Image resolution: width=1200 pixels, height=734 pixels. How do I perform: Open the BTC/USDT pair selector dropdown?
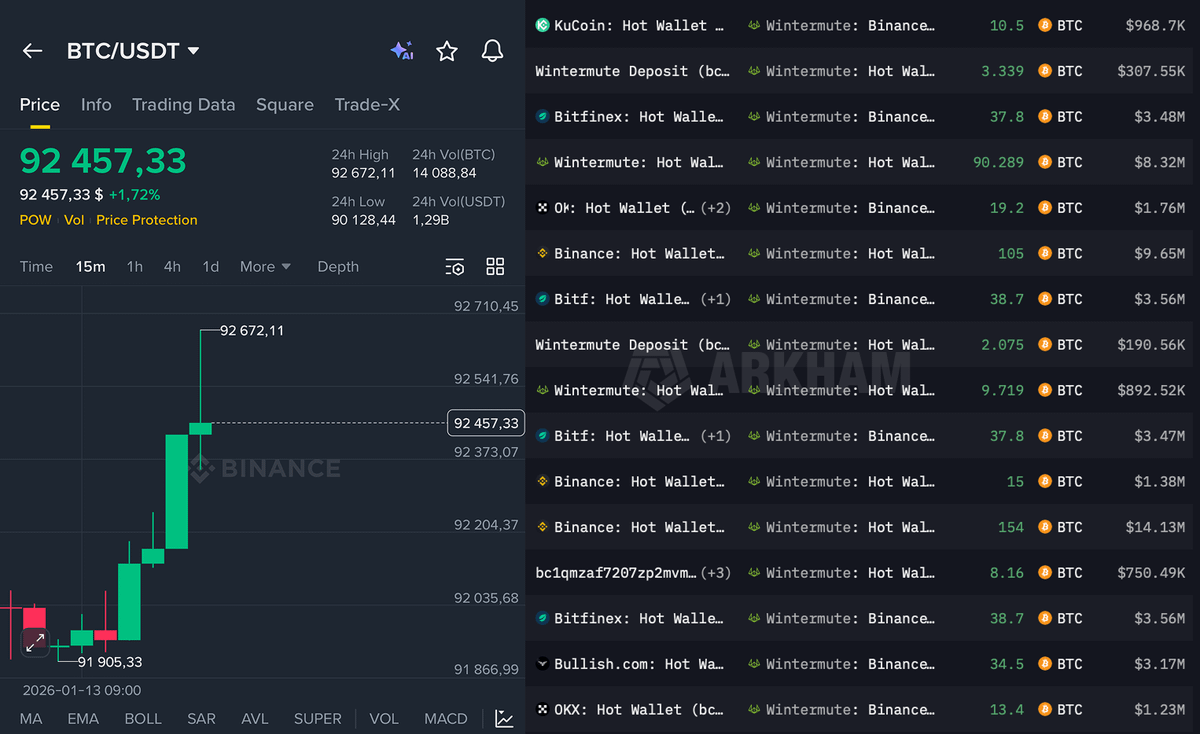pos(132,51)
